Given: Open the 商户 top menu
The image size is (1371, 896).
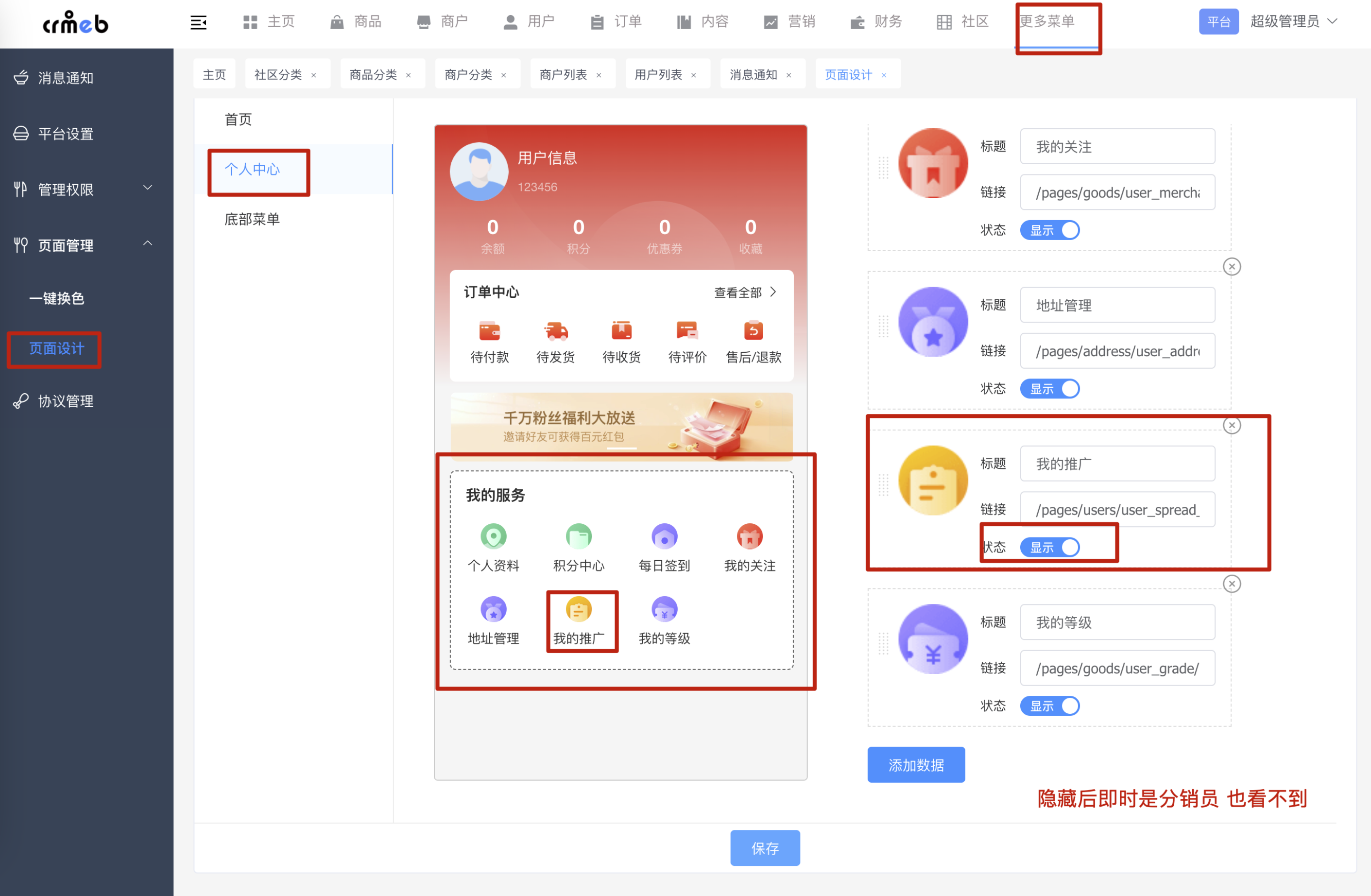Looking at the screenshot, I should 442,21.
